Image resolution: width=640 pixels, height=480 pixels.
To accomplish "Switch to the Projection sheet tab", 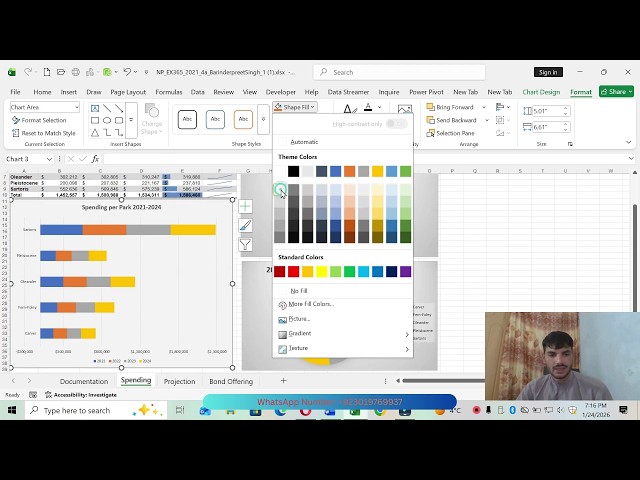I will tap(179, 381).
